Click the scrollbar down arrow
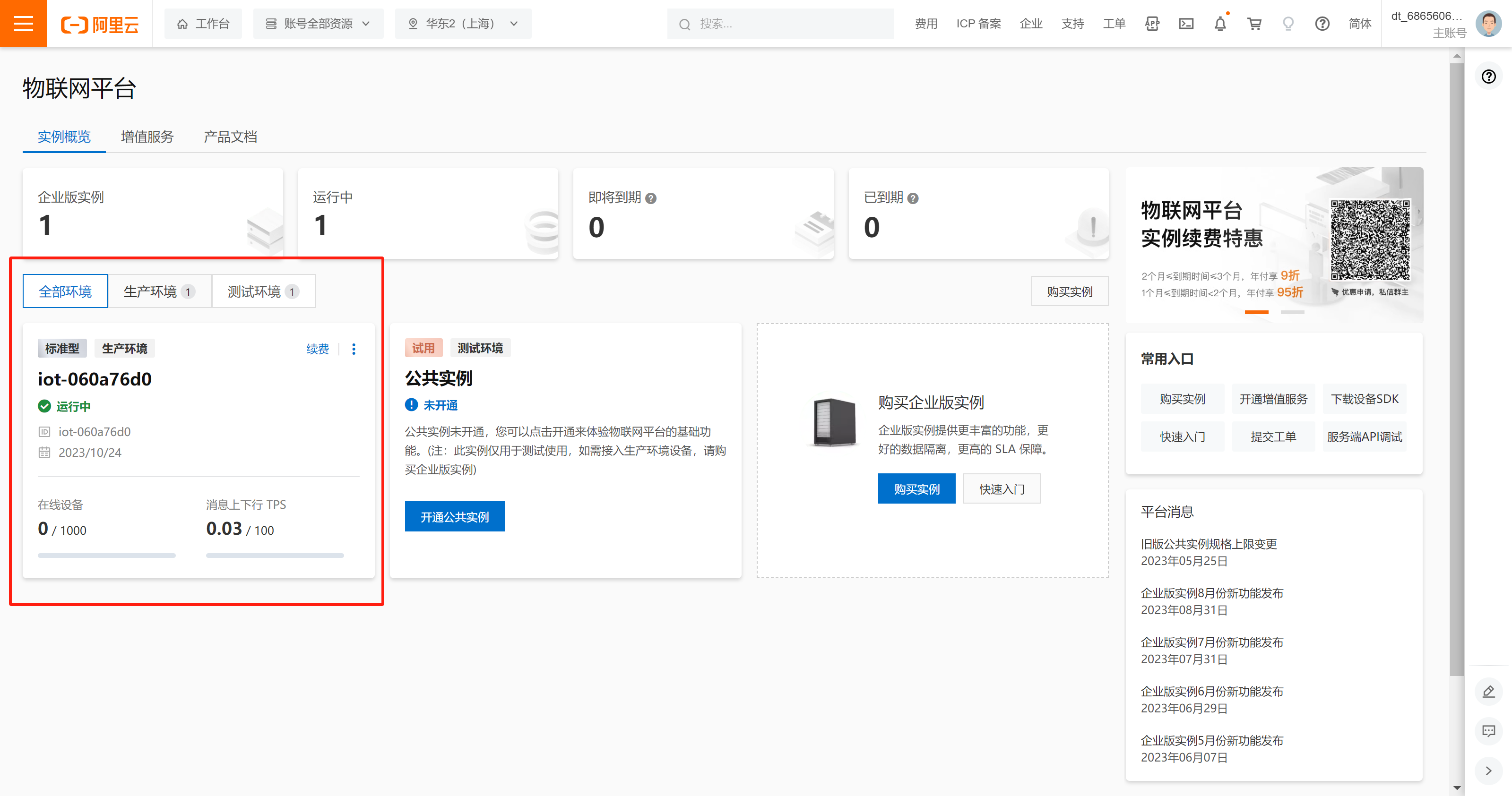This screenshot has width=1512, height=796. tap(1456, 788)
